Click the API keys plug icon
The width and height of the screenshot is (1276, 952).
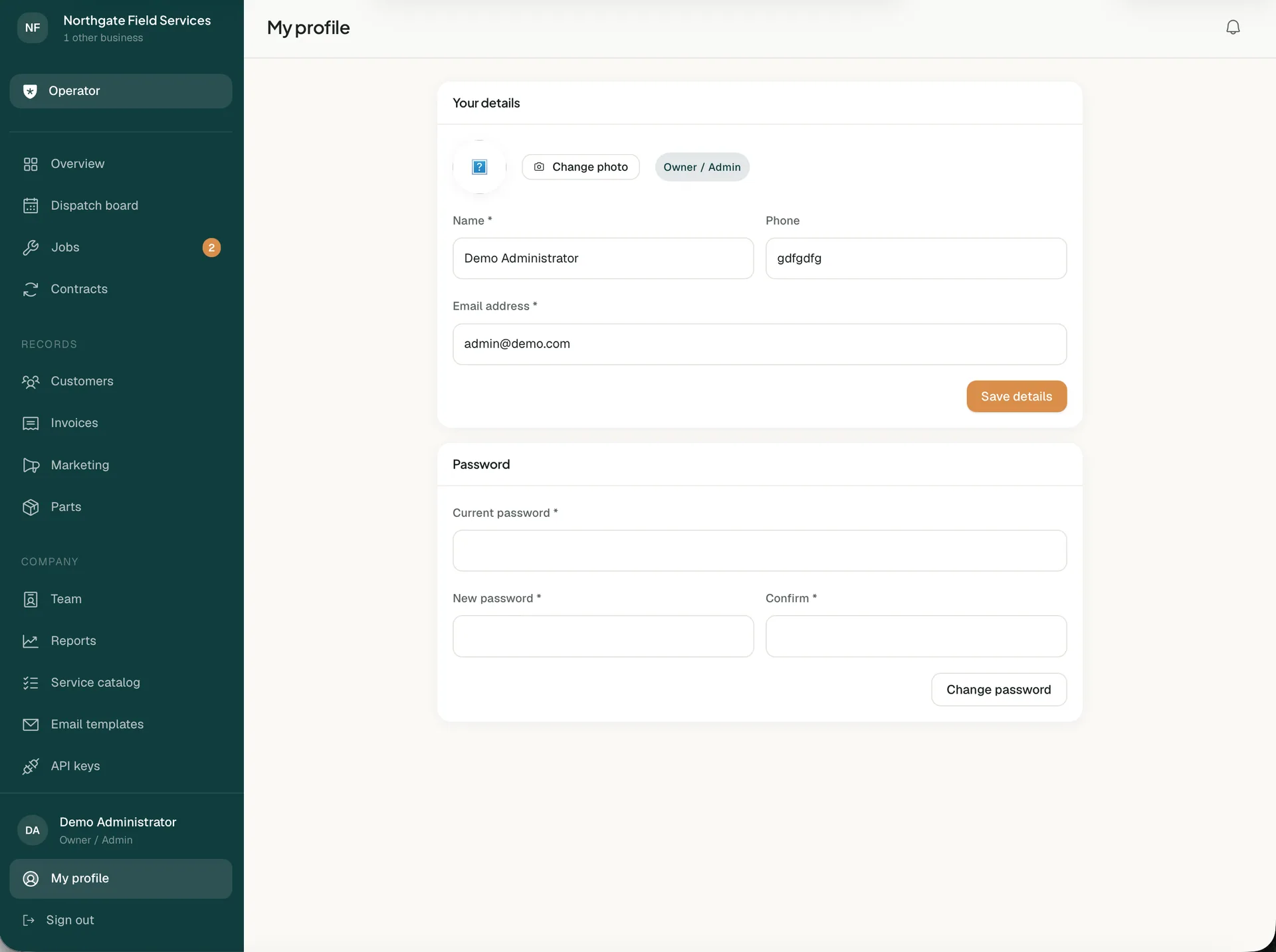tap(31, 767)
